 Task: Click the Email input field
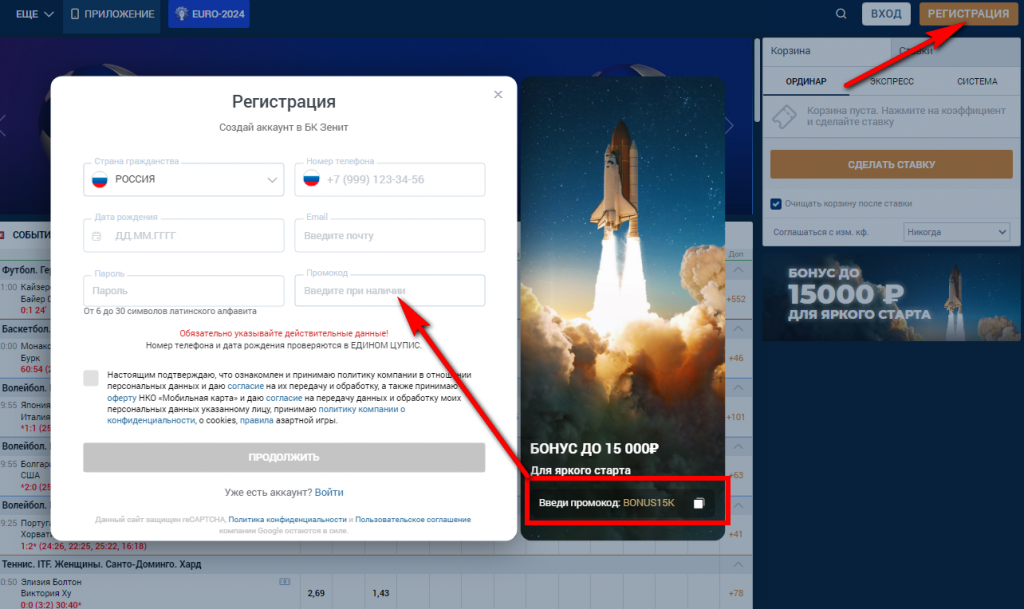tap(390, 236)
